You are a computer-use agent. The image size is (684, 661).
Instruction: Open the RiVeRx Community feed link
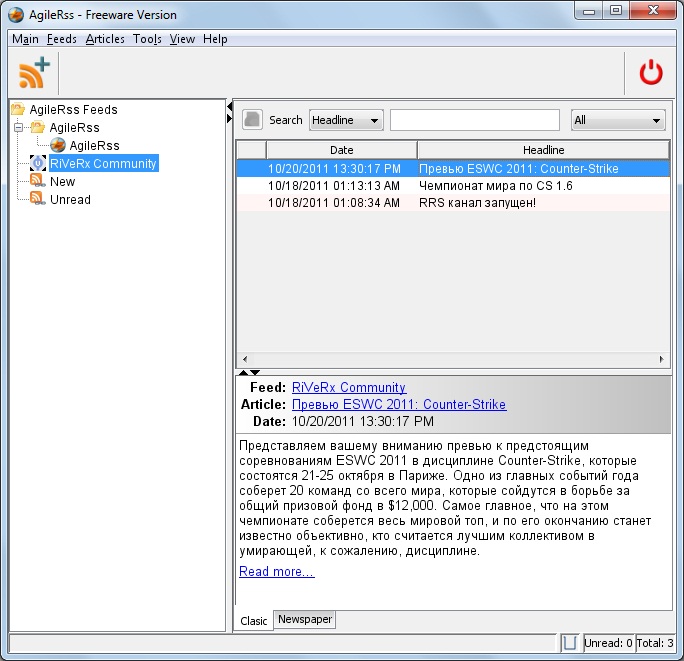(349, 387)
